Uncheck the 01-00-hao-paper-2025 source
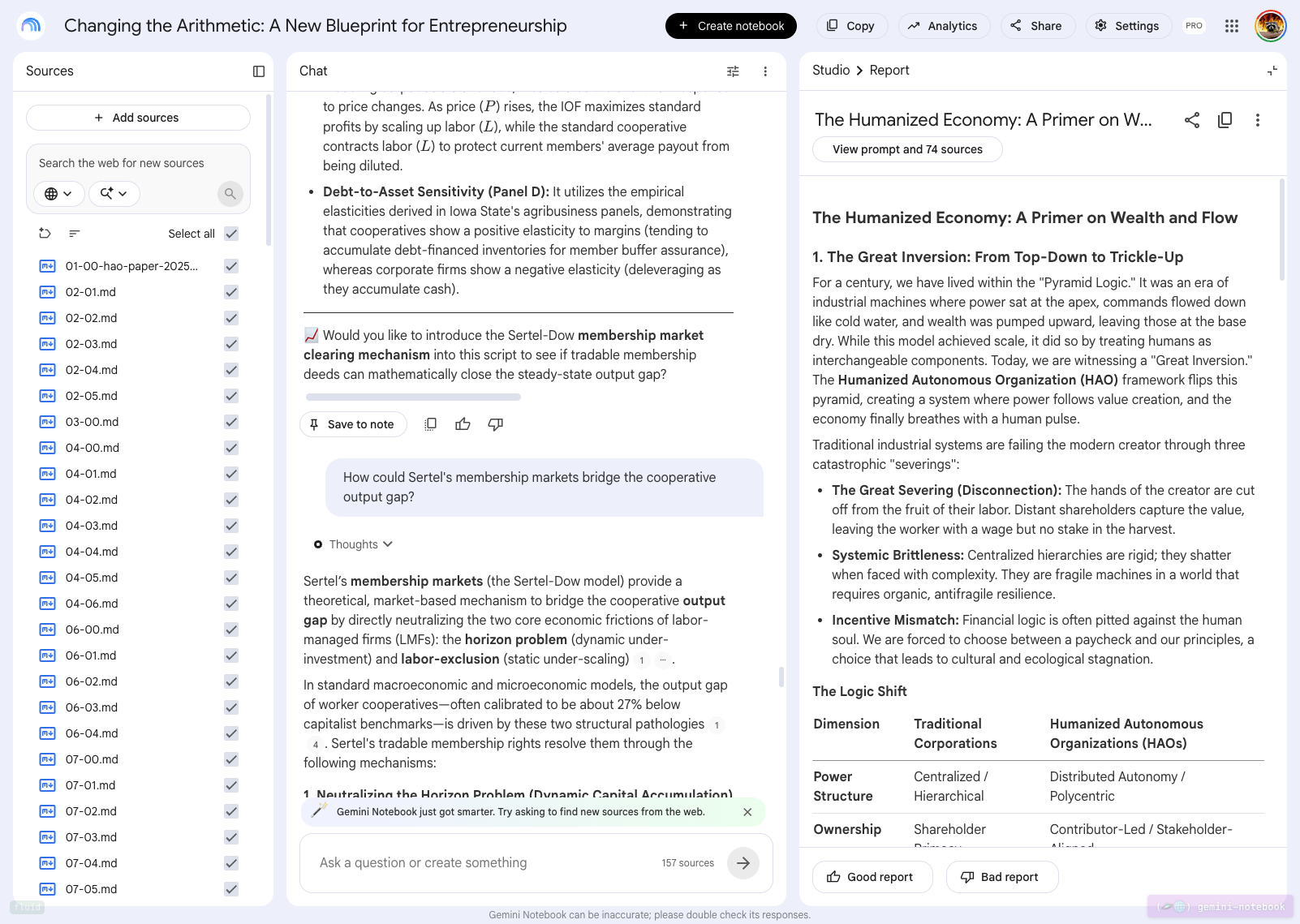Image resolution: width=1300 pixels, height=924 pixels. (x=231, y=266)
